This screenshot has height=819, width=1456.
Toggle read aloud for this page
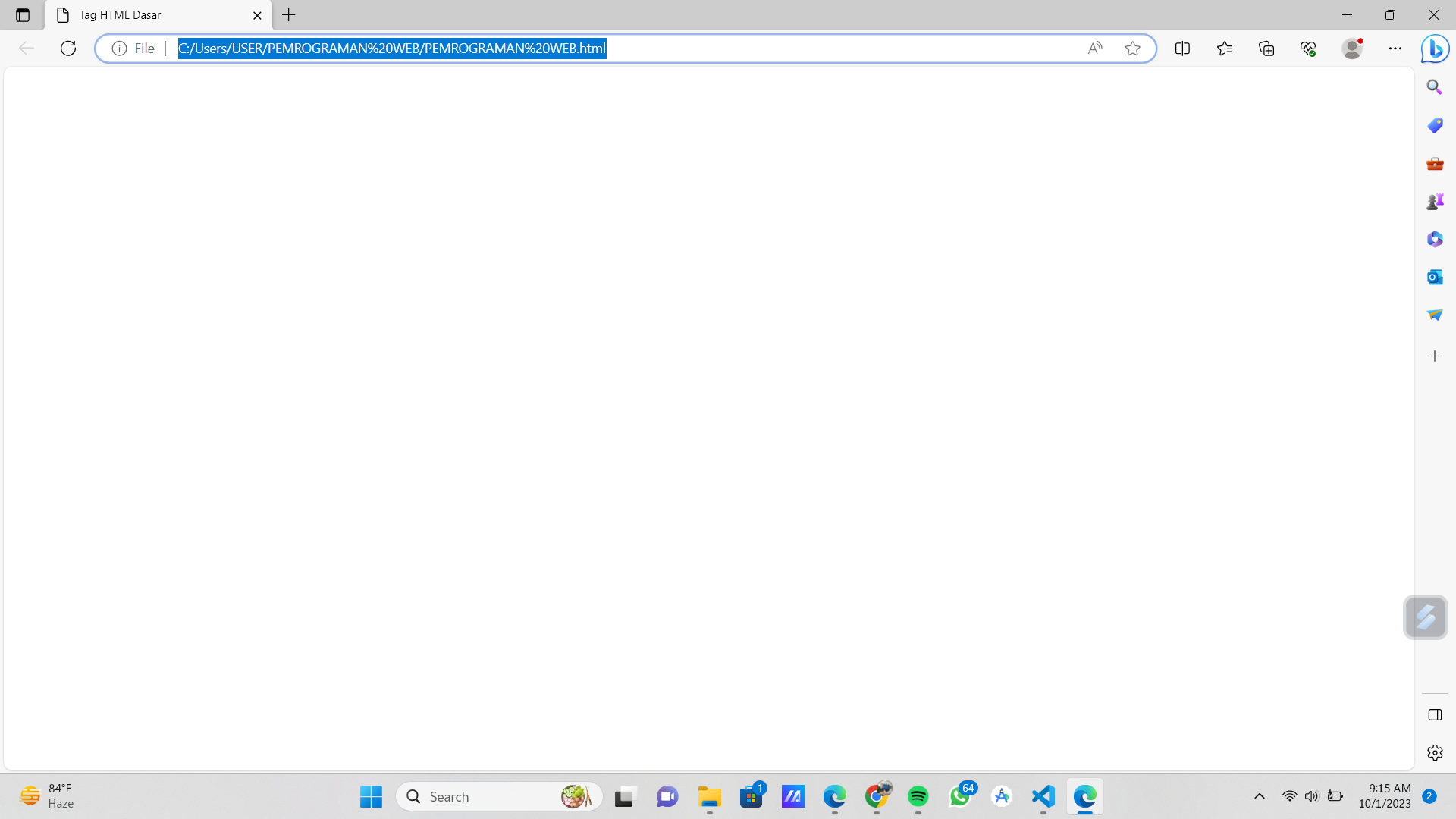point(1095,48)
